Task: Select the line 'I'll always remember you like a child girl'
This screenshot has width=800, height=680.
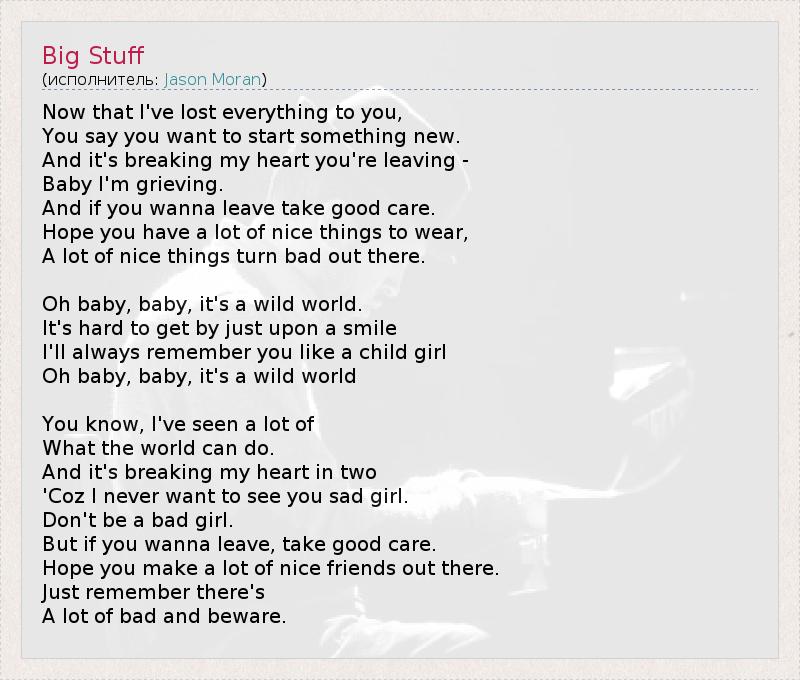Action: pyautogui.click(x=244, y=352)
